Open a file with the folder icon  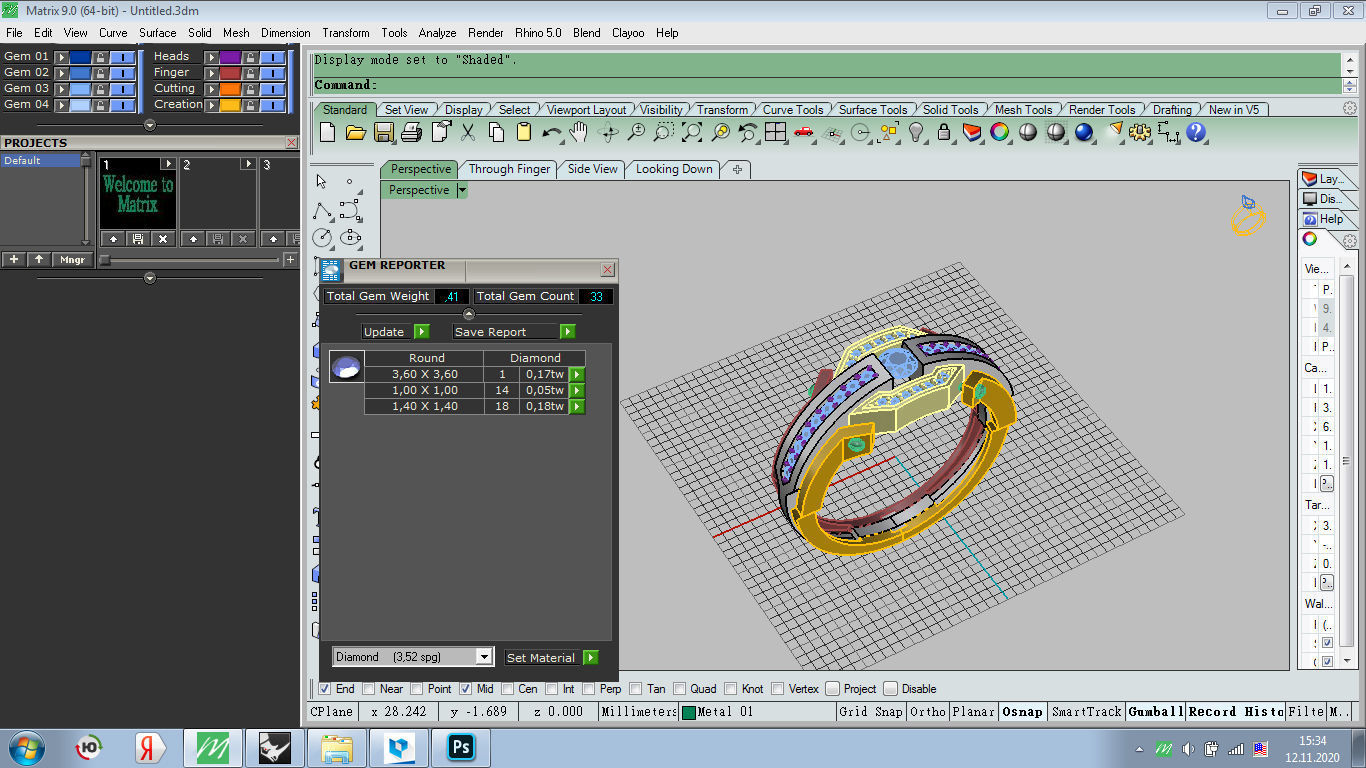click(355, 132)
